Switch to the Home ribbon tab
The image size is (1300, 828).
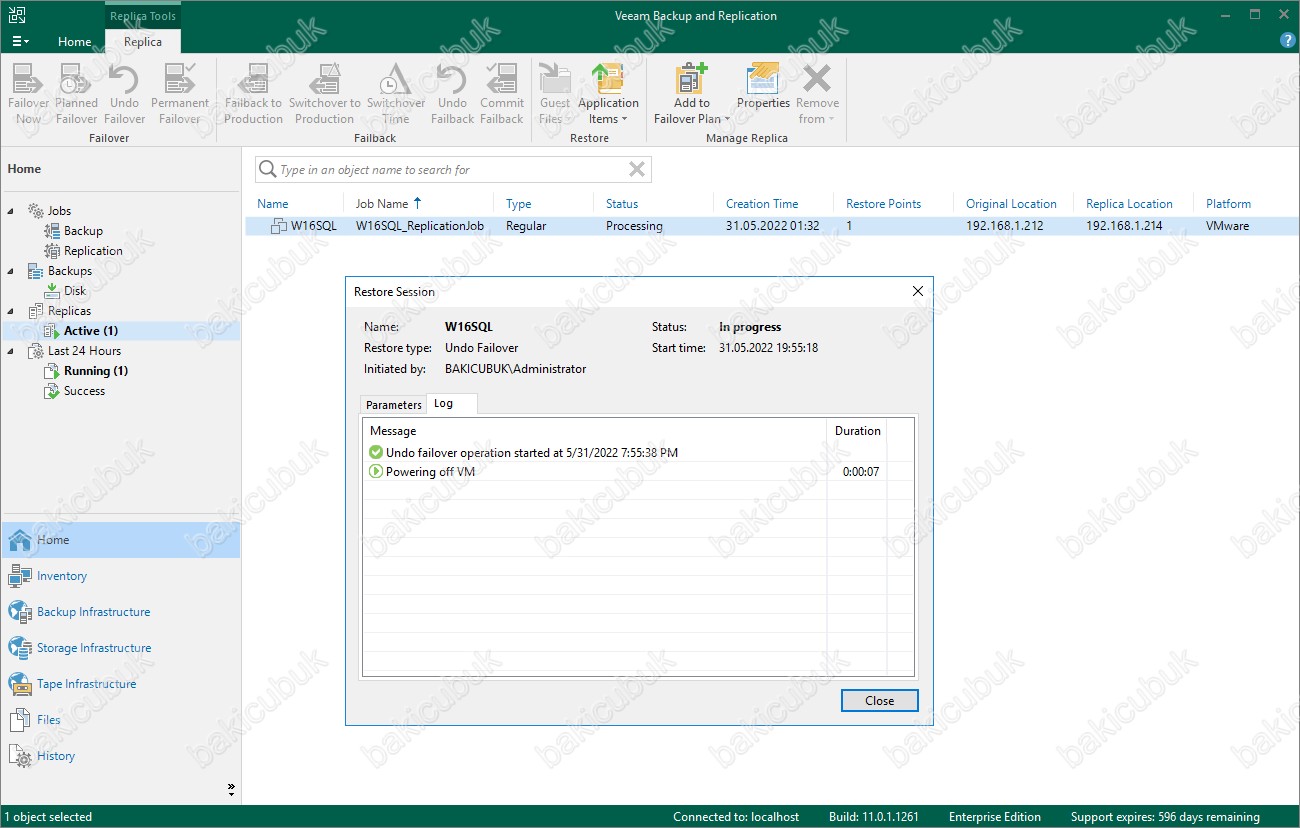click(75, 42)
